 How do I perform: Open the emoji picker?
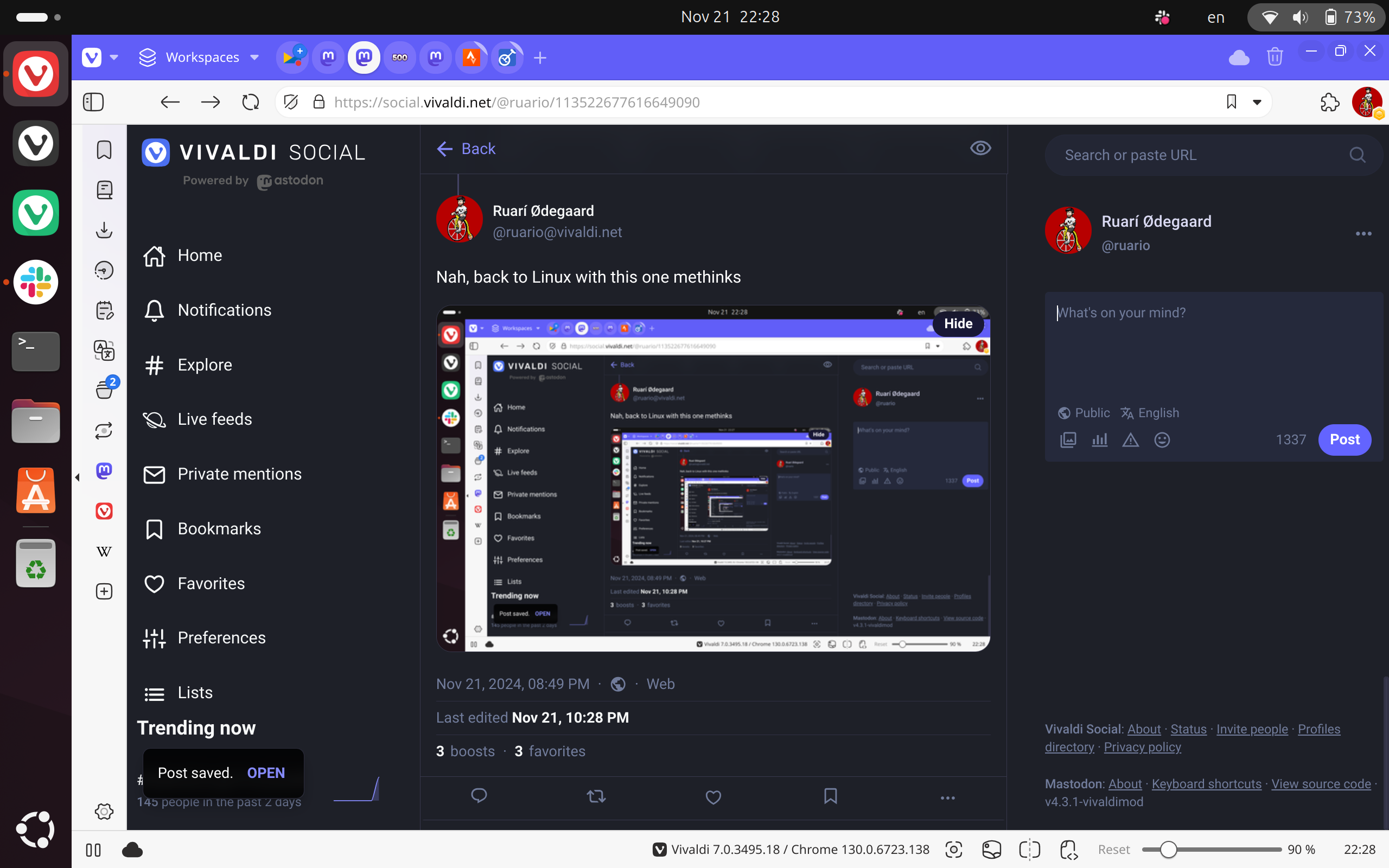point(1162,441)
